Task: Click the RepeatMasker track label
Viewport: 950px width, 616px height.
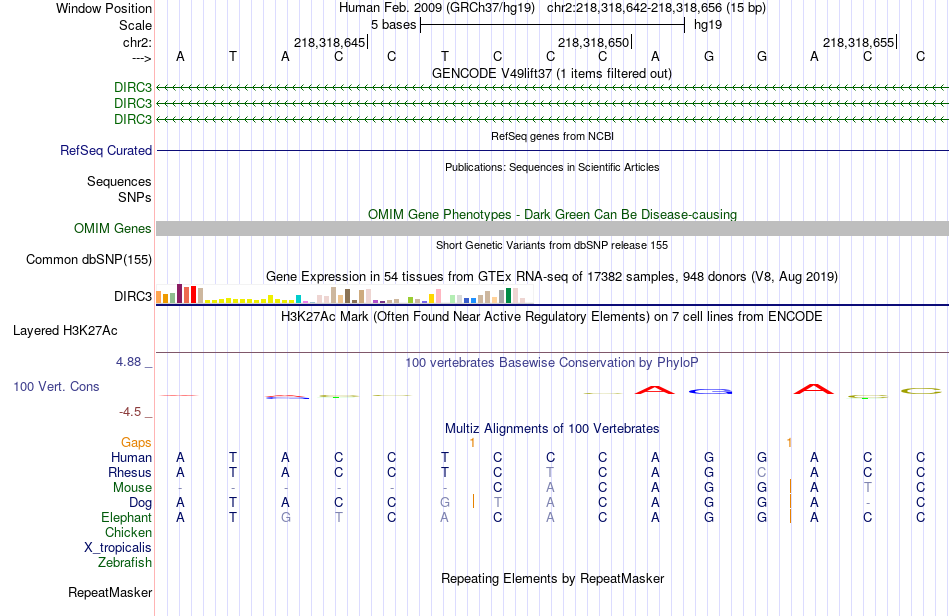Action: point(110,592)
